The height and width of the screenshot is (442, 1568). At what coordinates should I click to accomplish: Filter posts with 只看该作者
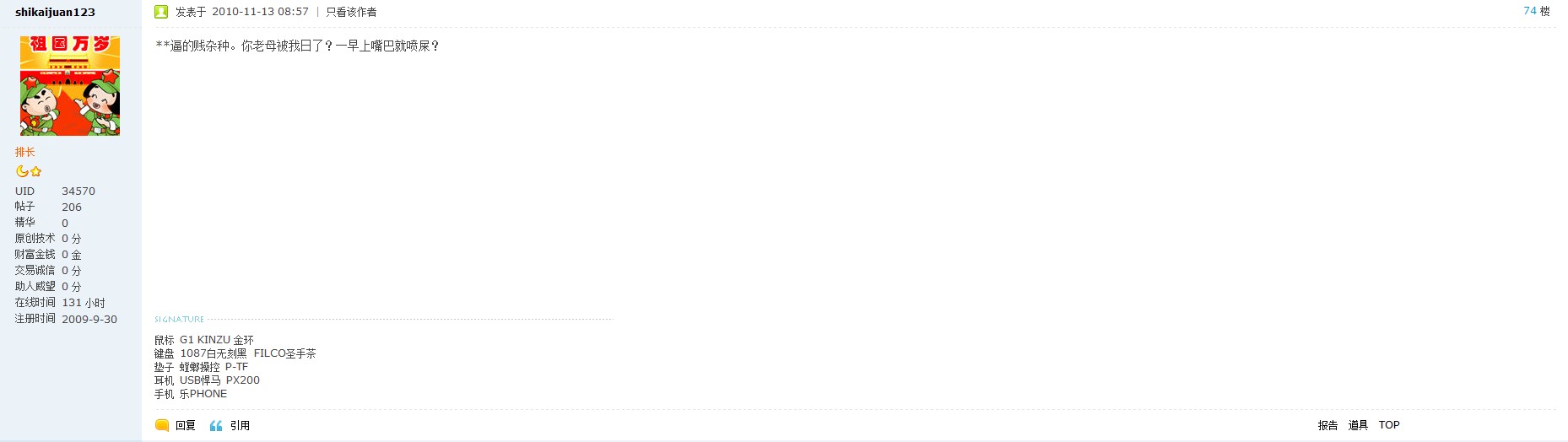(351, 12)
